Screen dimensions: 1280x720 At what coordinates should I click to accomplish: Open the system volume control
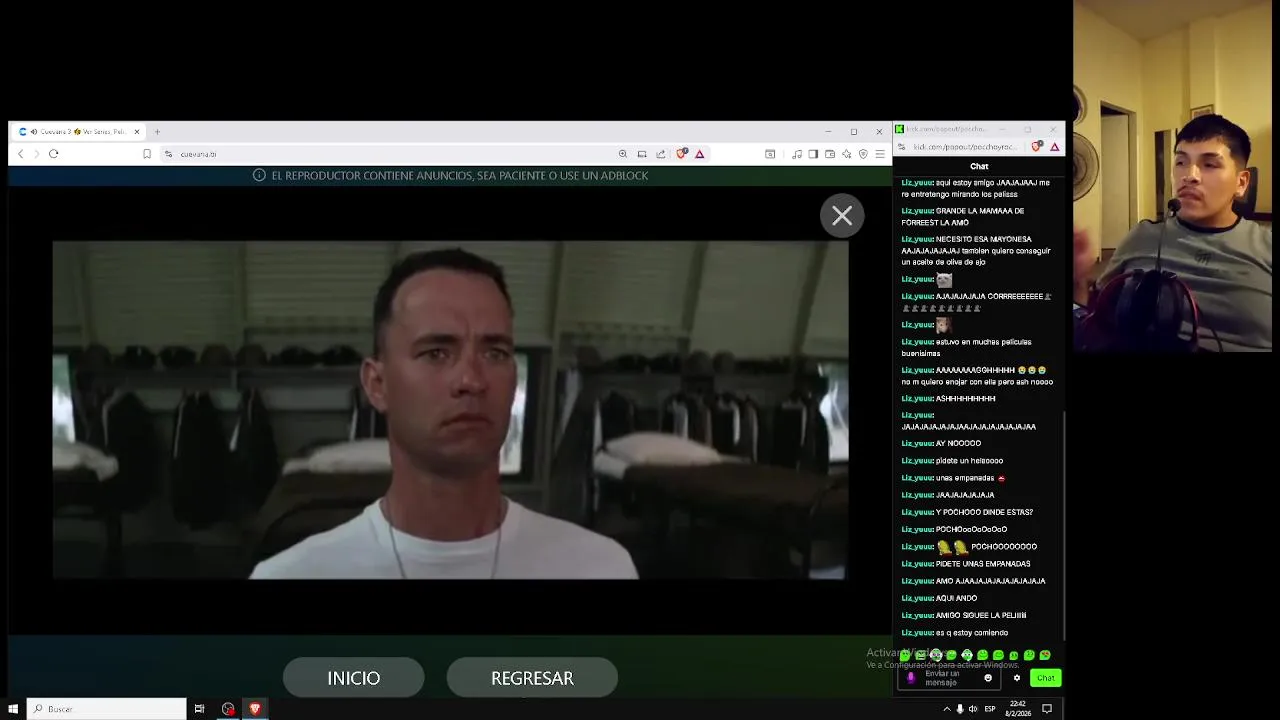point(973,709)
